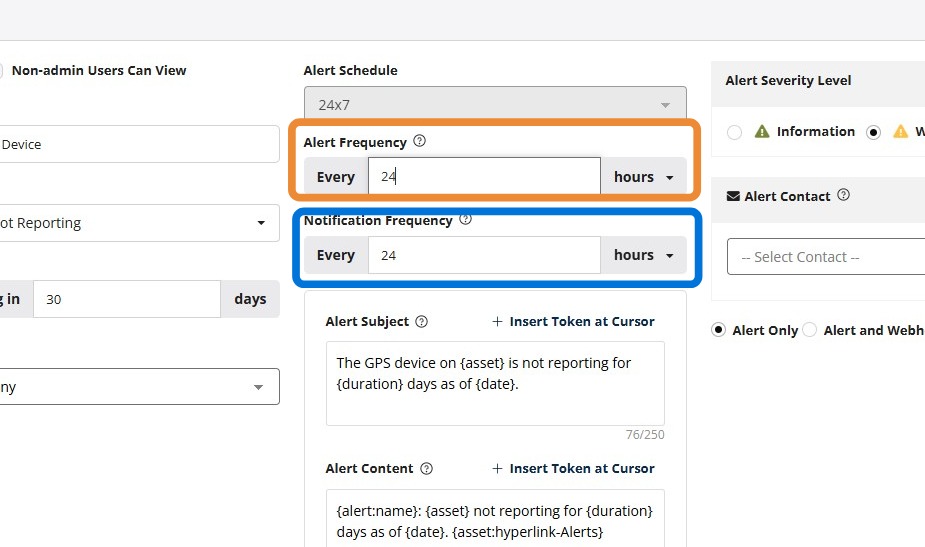The image size is (925, 547).
Task: Select the Warning severity radio button
Action: coord(874,132)
